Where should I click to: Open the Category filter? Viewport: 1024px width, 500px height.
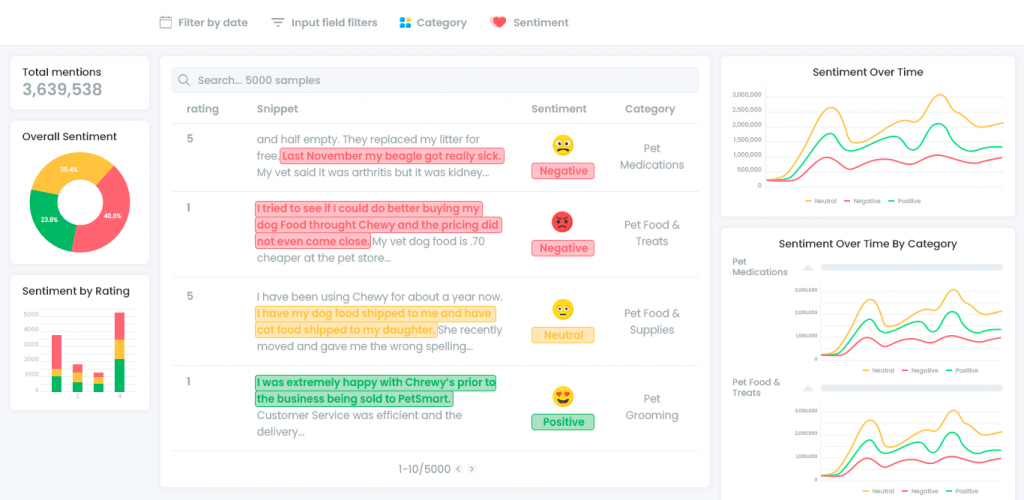(433, 22)
